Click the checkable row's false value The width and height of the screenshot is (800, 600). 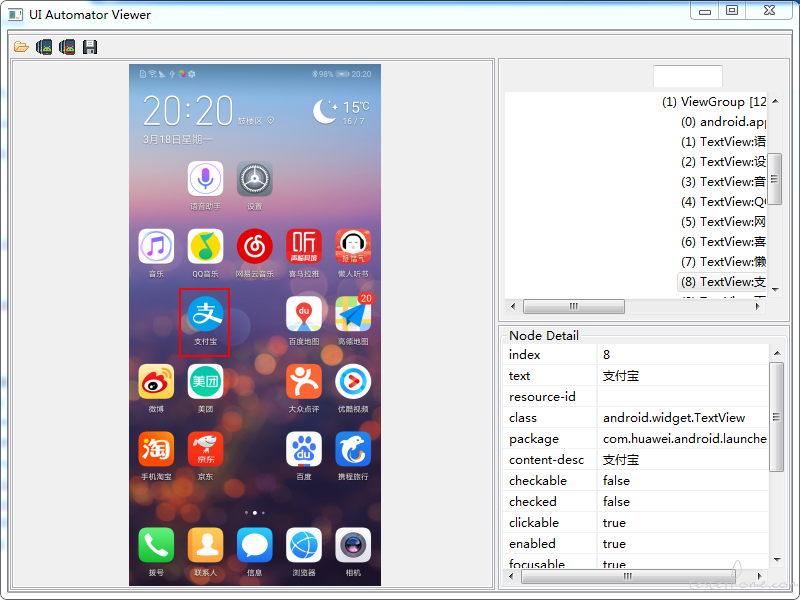pyautogui.click(x=616, y=481)
